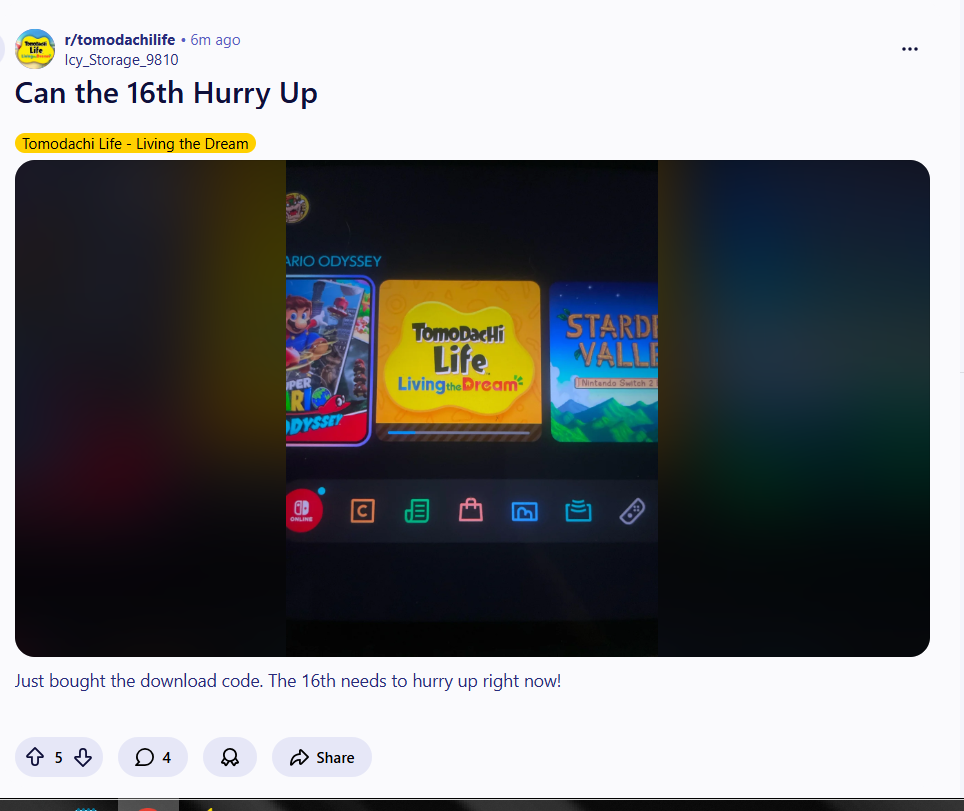The width and height of the screenshot is (964, 811).
Task: Open the r/tomodachilife community link
Action: [120, 40]
